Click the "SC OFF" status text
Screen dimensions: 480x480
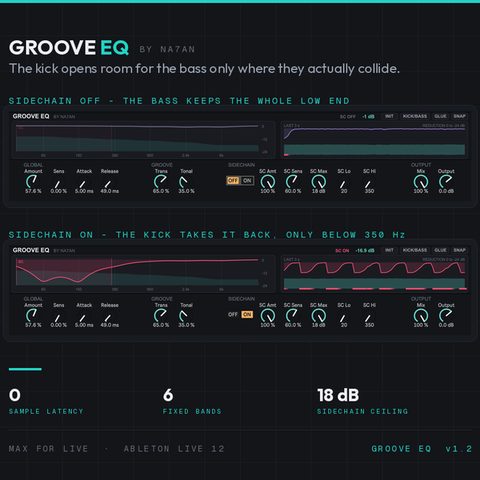[x=348, y=117]
